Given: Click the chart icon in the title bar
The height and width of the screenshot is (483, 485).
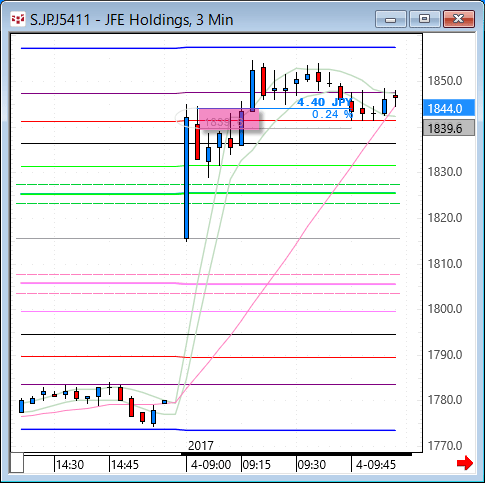Looking at the screenshot, I should pos(18,19).
